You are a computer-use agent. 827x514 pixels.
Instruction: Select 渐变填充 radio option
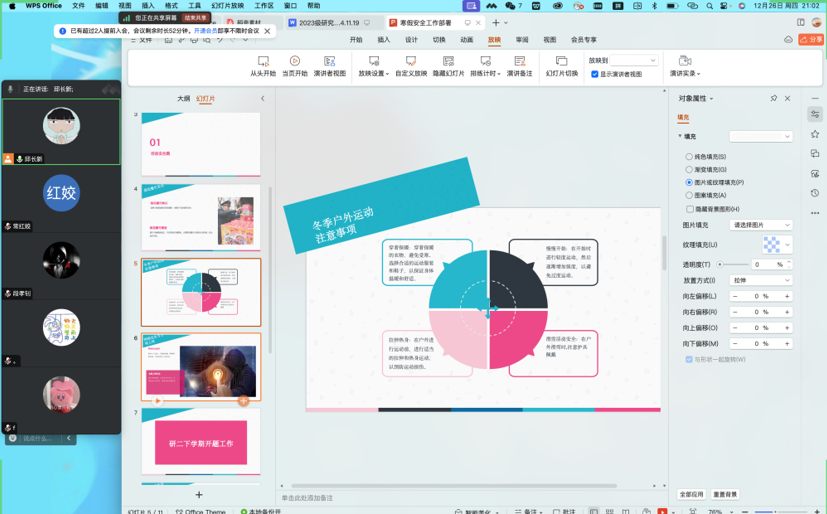(689, 170)
